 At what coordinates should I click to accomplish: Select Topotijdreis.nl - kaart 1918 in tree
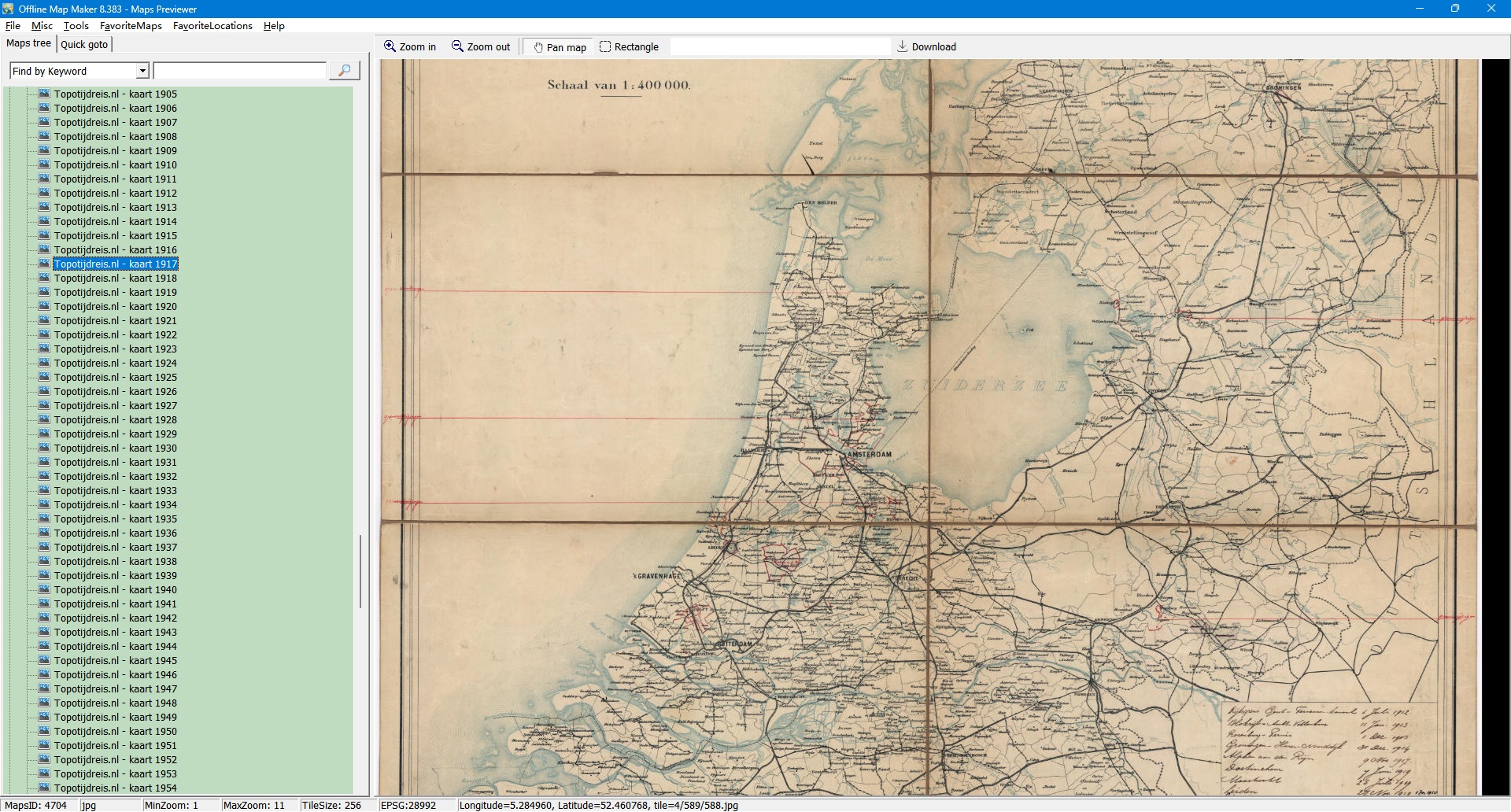click(x=115, y=278)
